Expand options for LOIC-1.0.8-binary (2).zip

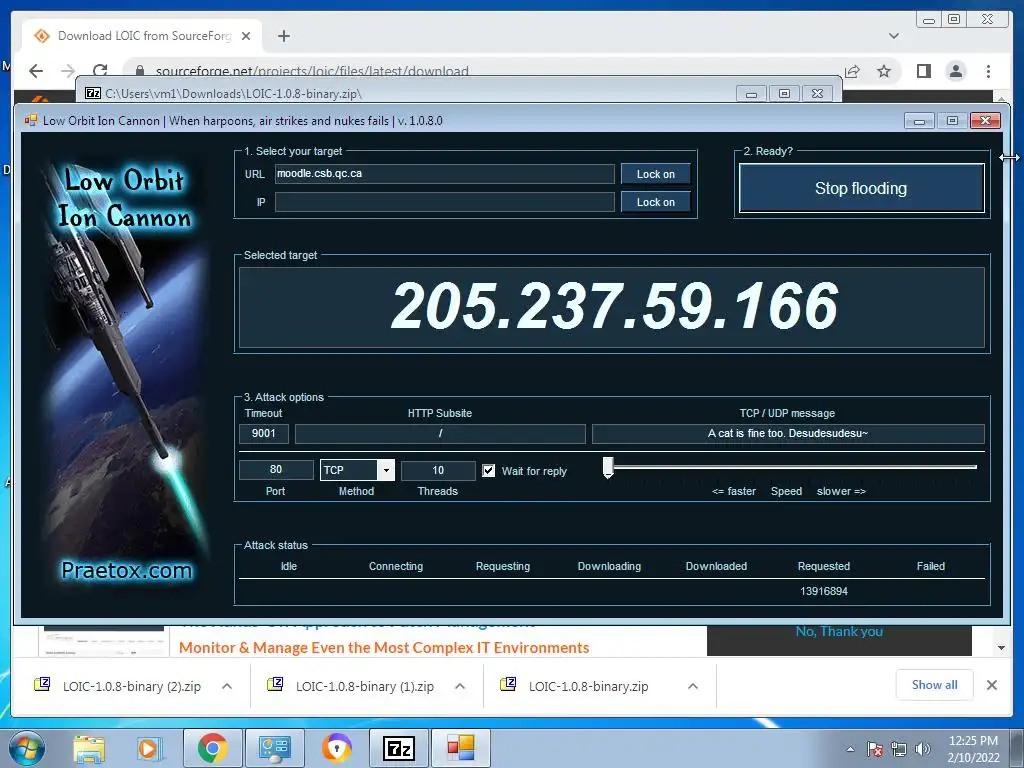227,686
